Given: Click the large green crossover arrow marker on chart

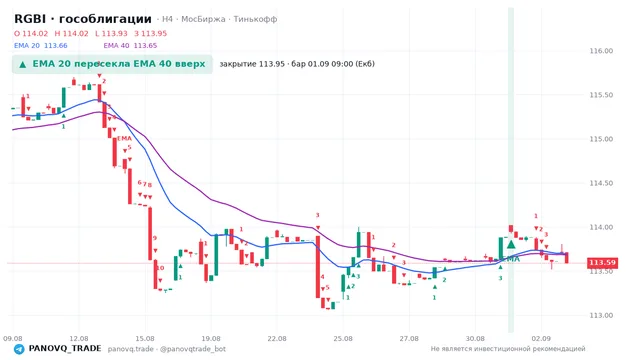Looking at the screenshot, I should [x=511, y=244].
